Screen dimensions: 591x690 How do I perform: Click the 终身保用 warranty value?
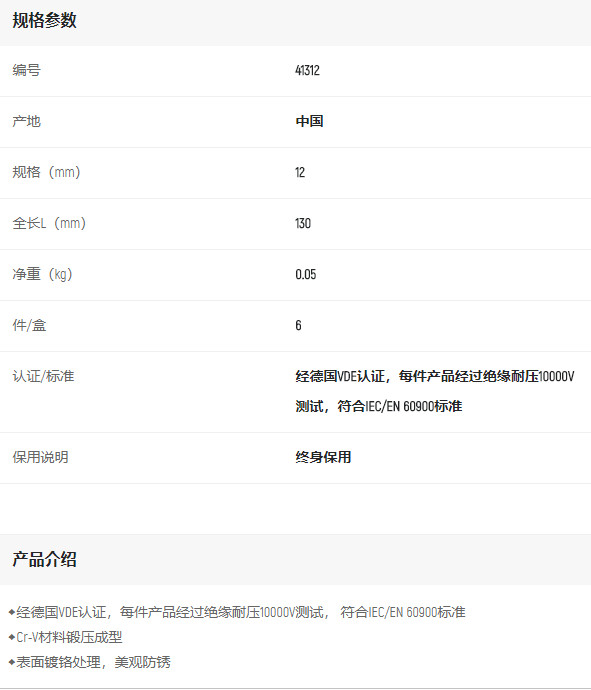323,458
